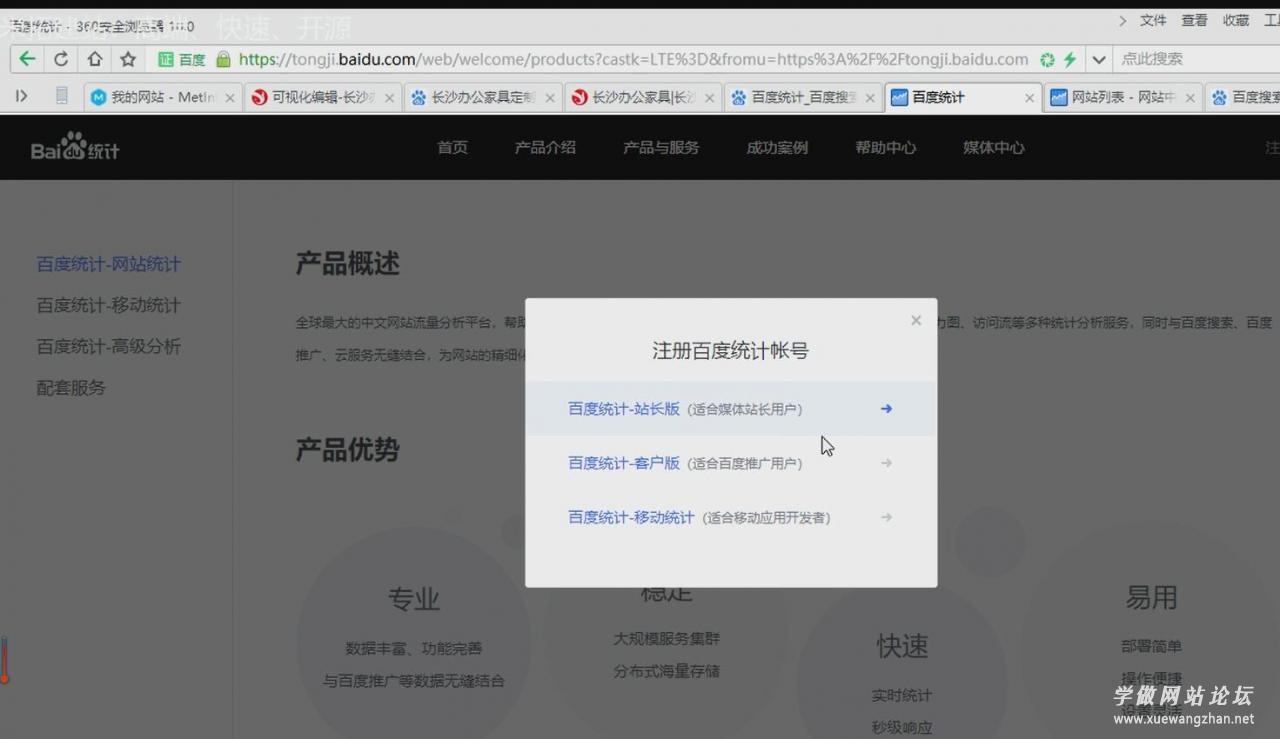Click the browser home icon
The image size is (1280, 739).
(x=93, y=59)
